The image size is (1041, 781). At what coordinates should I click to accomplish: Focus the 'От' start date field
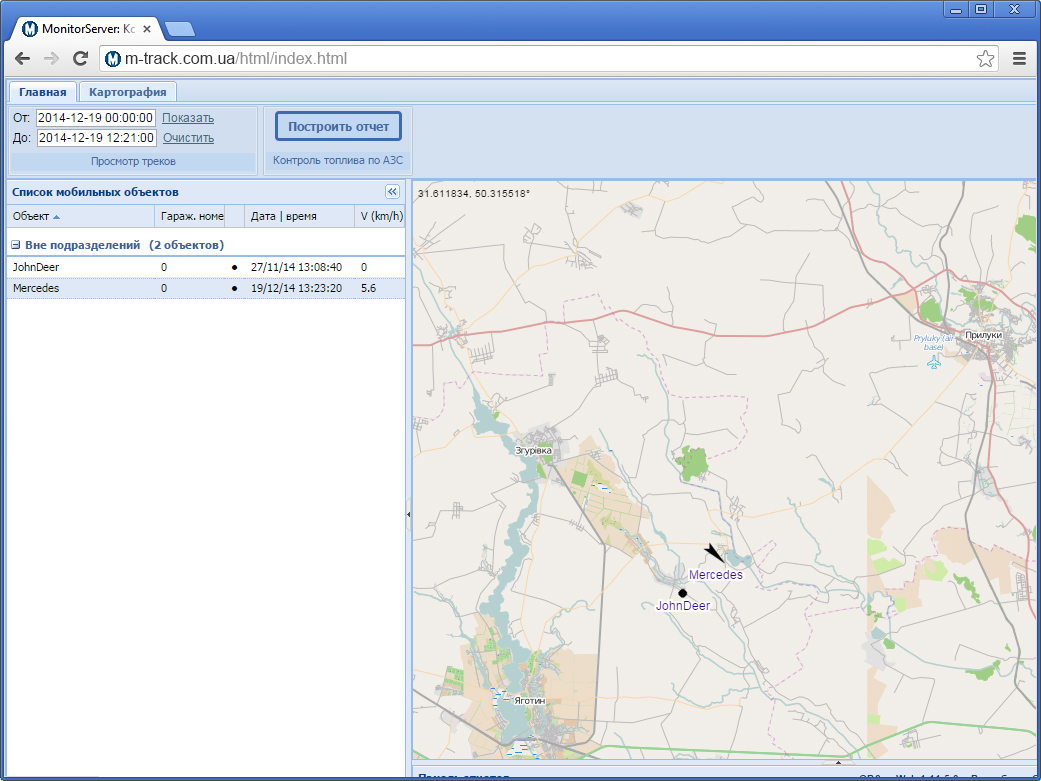click(x=96, y=118)
